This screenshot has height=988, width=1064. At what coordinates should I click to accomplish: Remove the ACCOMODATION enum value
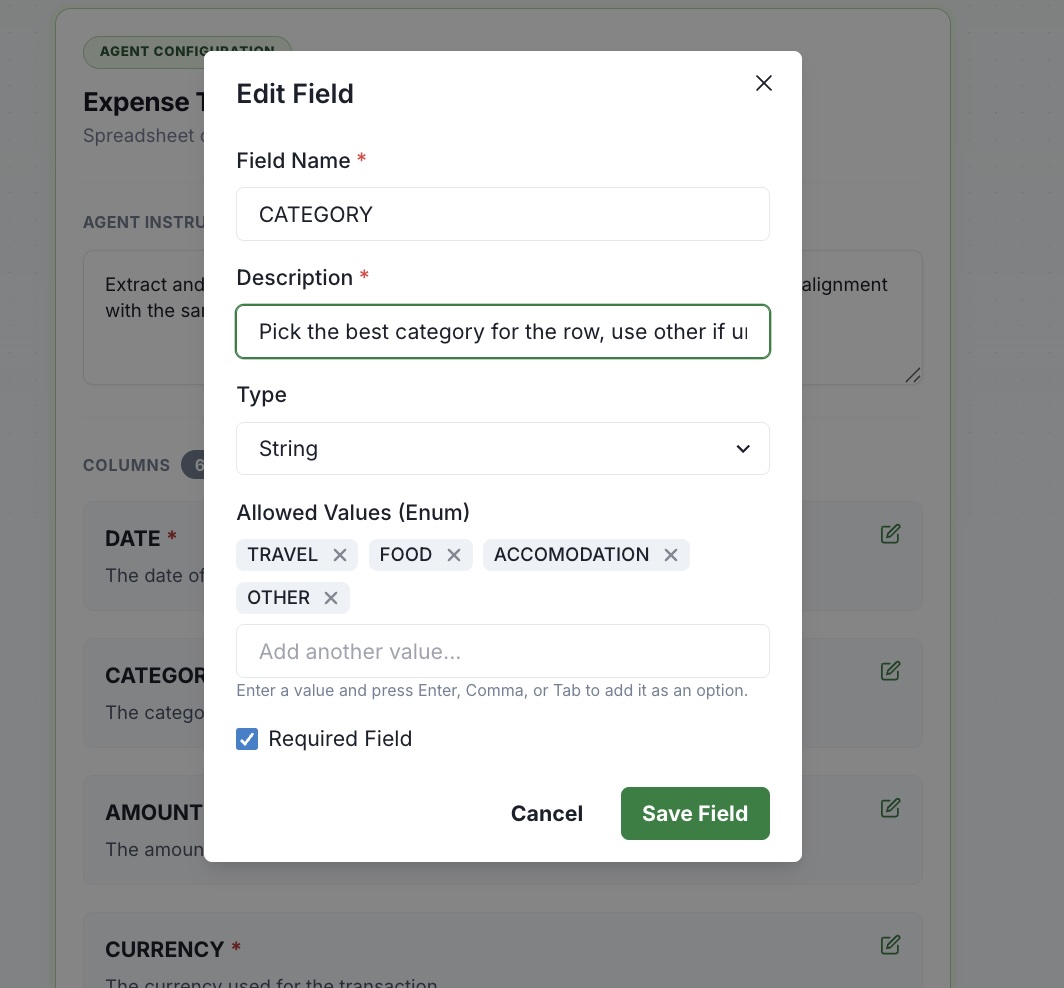pos(670,554)
